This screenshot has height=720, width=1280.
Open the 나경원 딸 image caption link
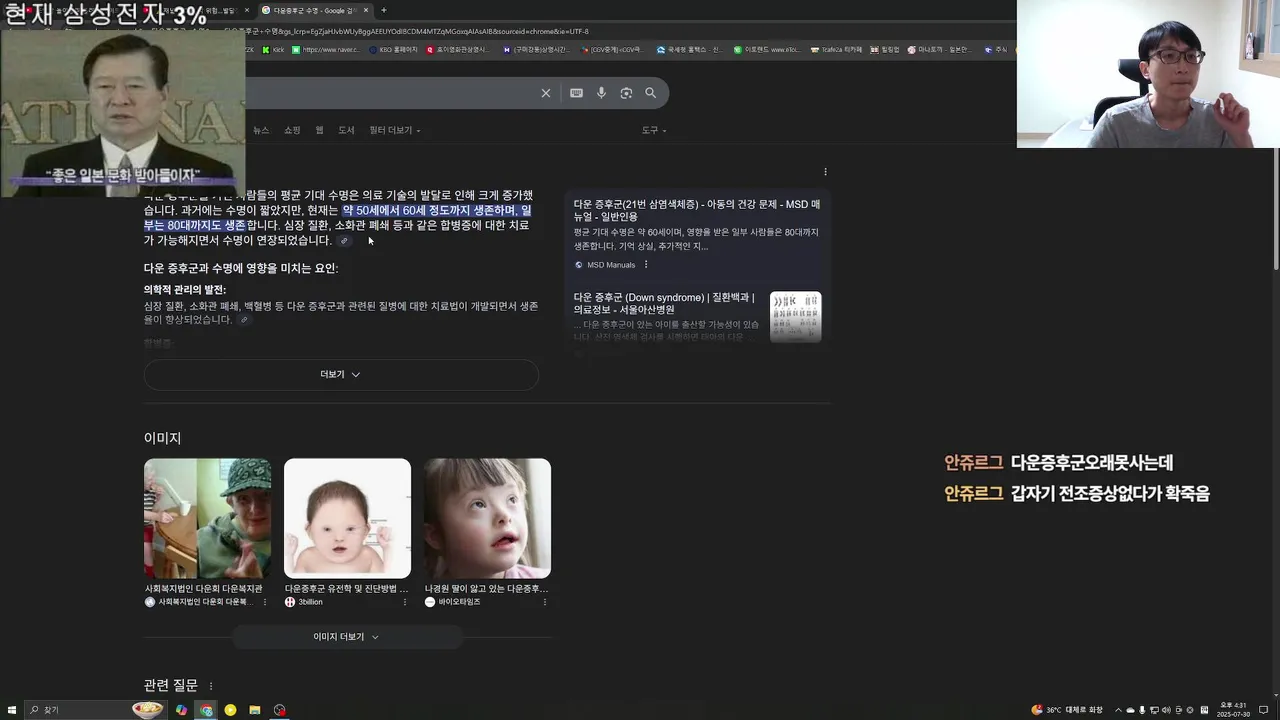tap(486, 589)
